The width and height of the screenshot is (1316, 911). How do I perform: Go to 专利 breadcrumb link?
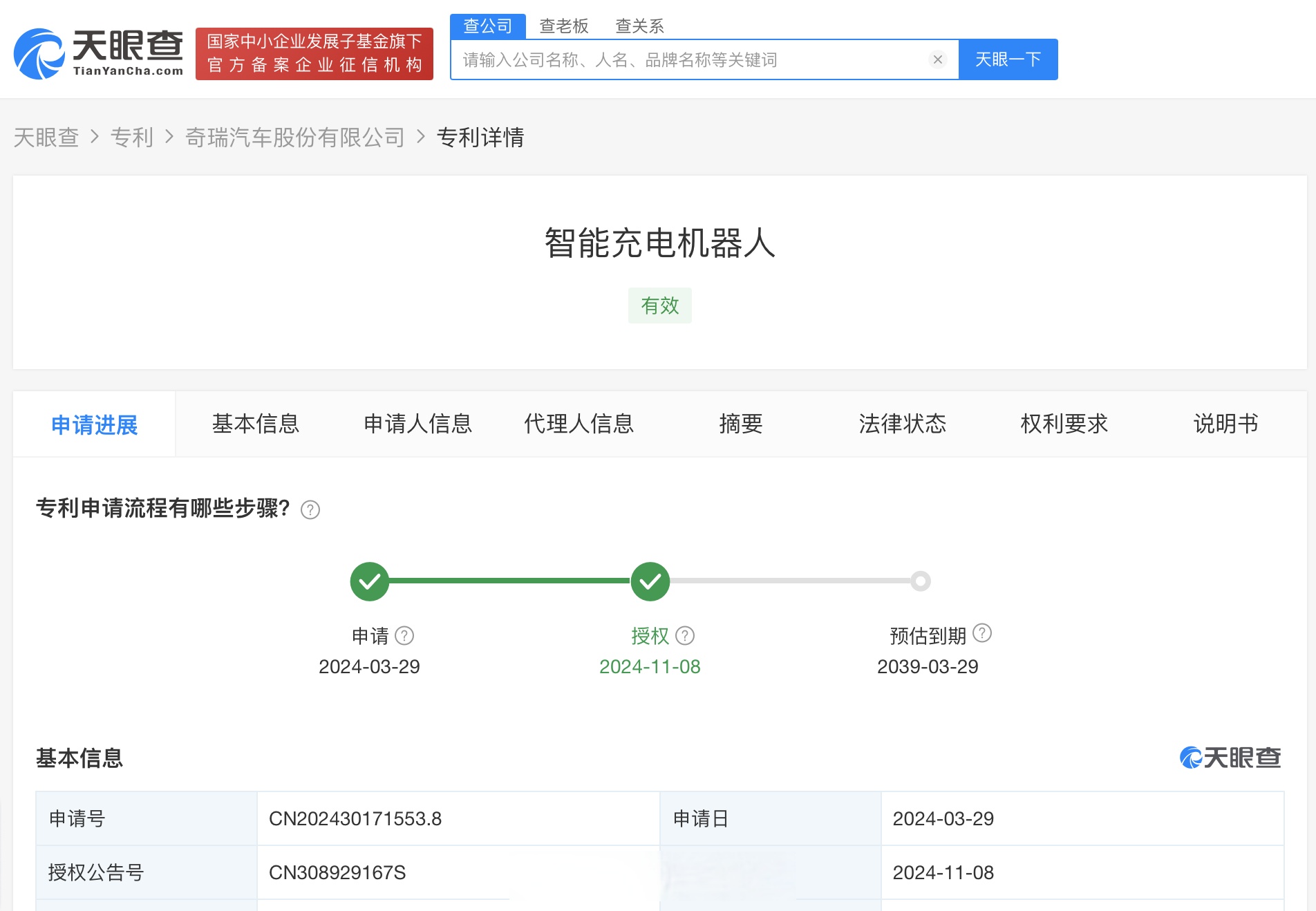pyautogui.click(x=132, y=138)
